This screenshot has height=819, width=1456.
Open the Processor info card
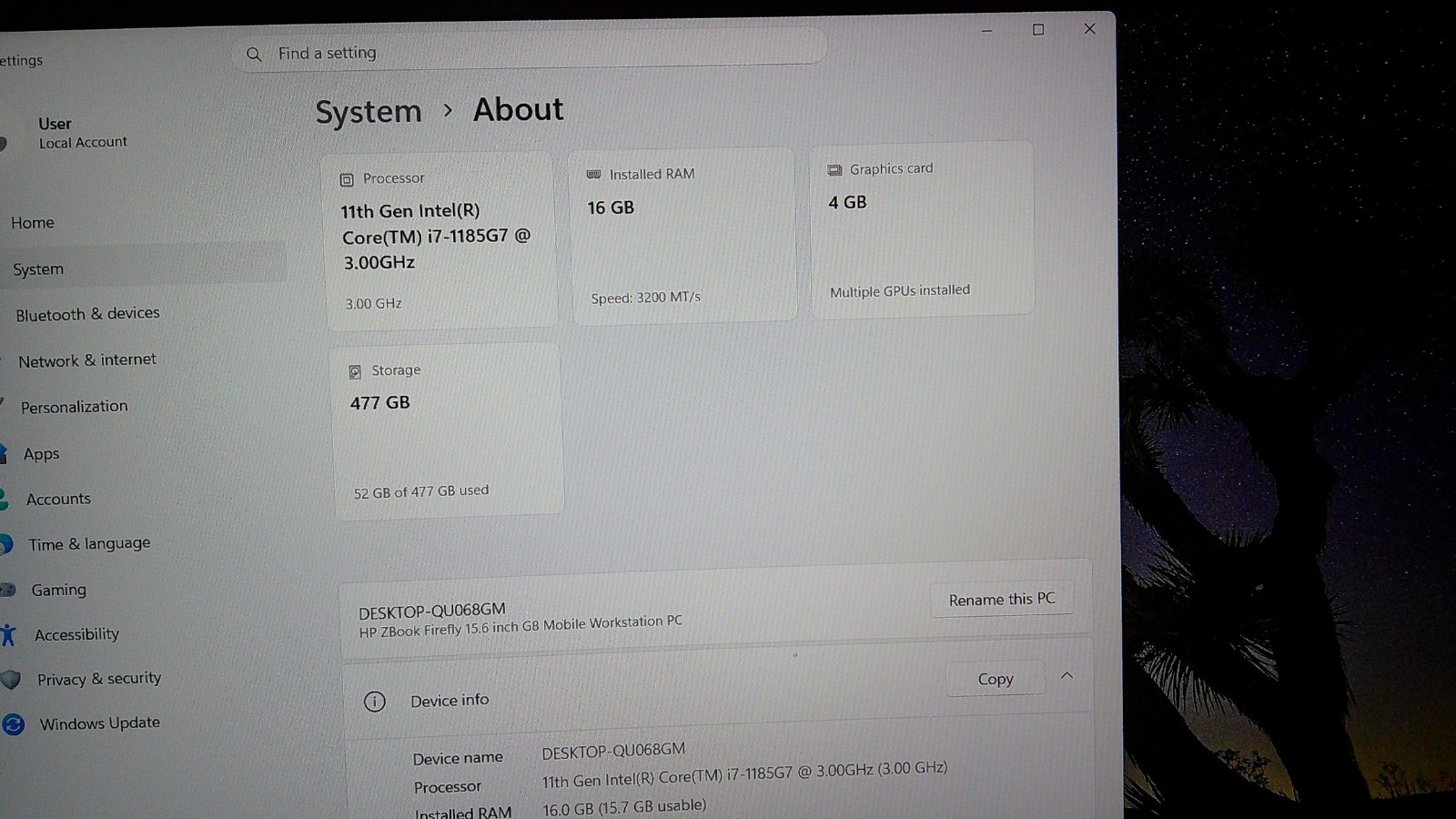(440, 241)
